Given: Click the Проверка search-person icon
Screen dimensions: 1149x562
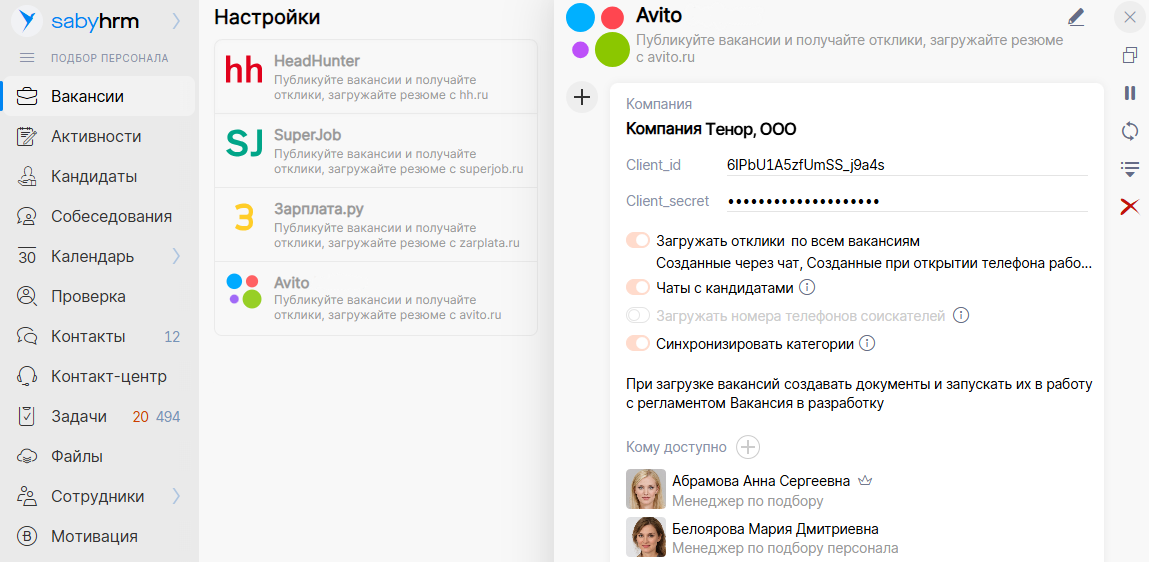Looking at the screenshot, I should coord(27,297).
